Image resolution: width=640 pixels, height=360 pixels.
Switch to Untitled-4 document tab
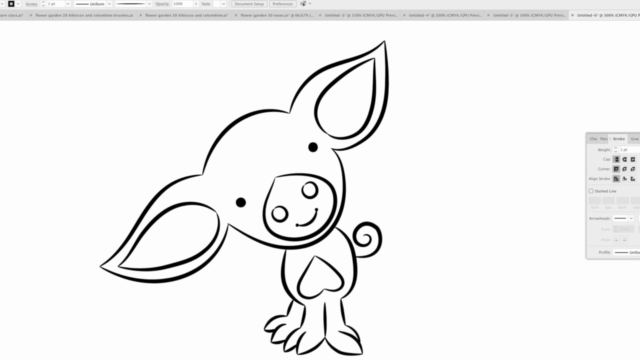445,15
